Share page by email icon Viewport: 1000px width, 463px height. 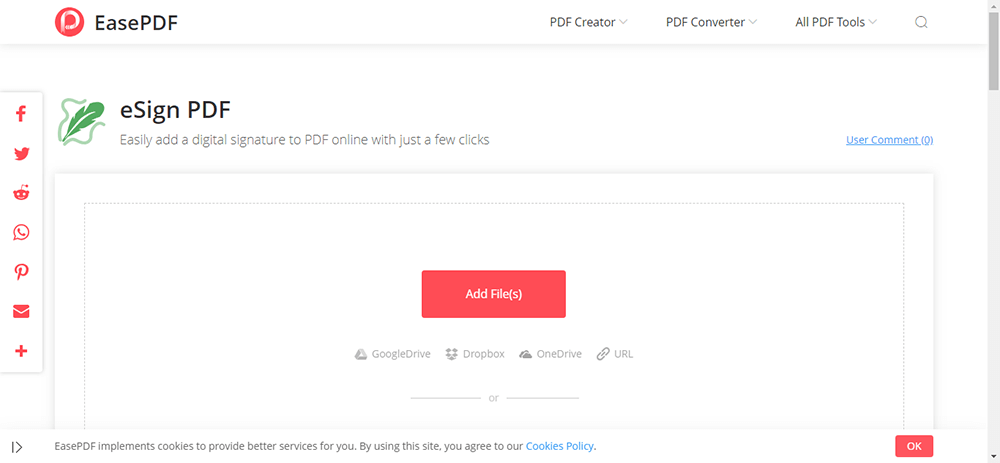click(21, 312)
